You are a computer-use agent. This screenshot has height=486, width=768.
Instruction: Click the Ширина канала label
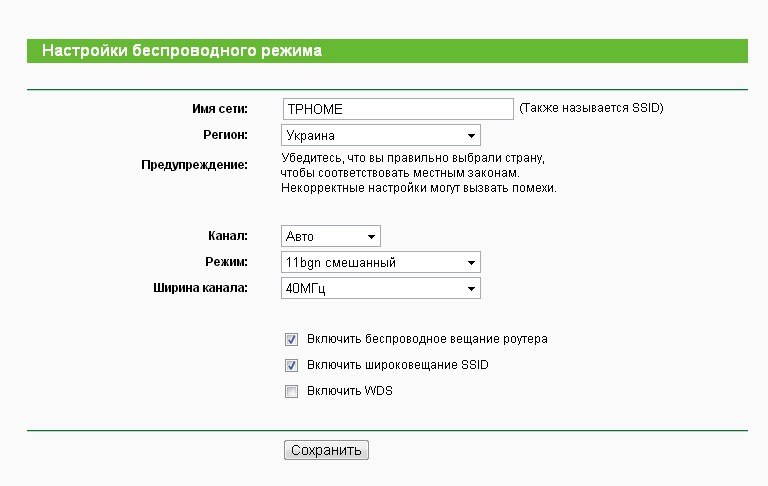coord(200,288)
